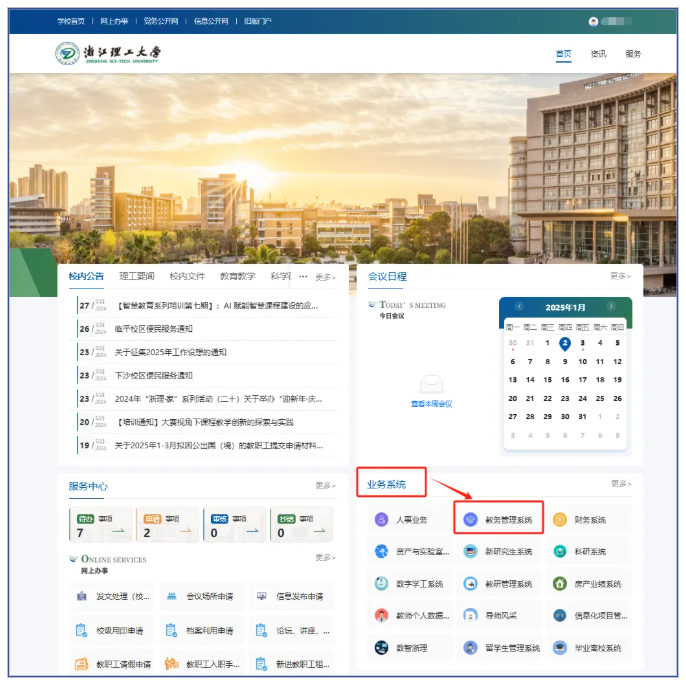Viewport: 686px width, 683px height.
Task: Expand the '···' more tabs in notices
Action: (x=303, y=277)
